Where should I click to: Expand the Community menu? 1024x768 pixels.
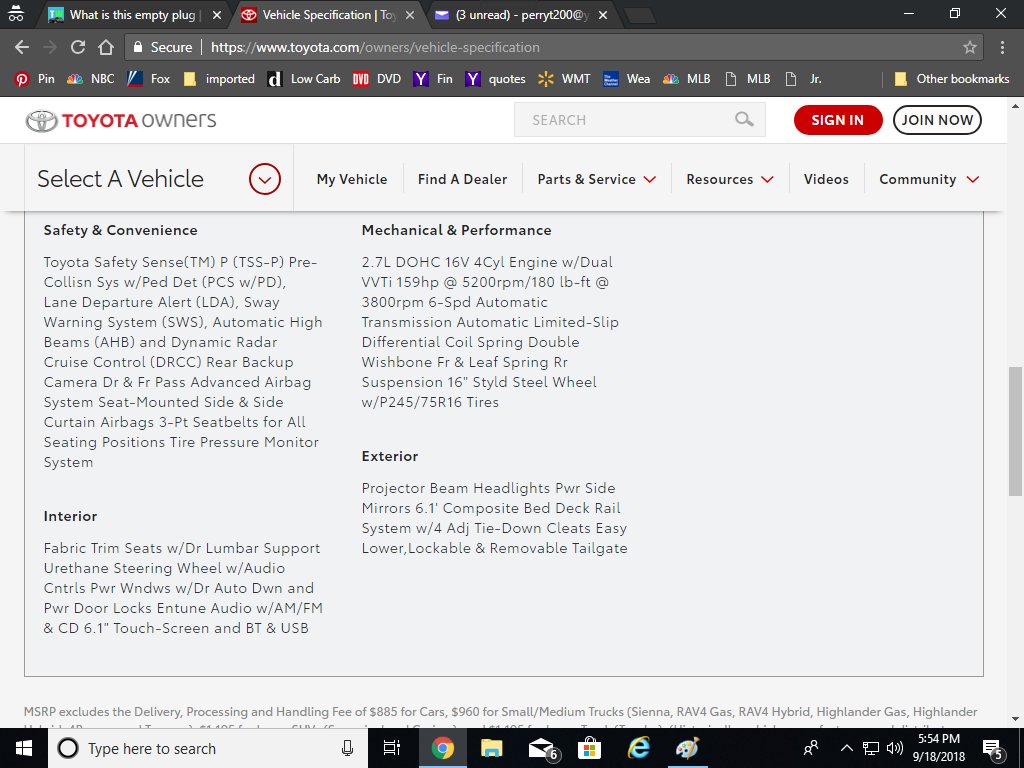click(x=929, y=179)
